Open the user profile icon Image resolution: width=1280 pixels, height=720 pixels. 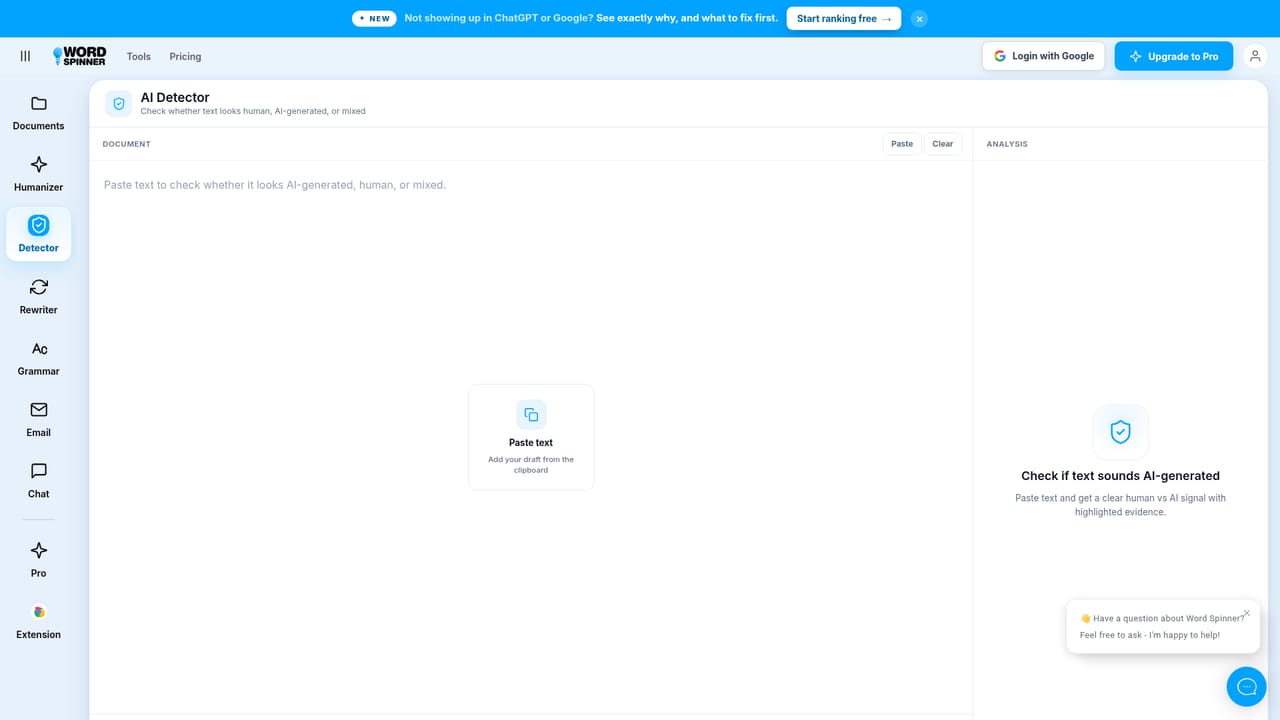point(1254,56)
